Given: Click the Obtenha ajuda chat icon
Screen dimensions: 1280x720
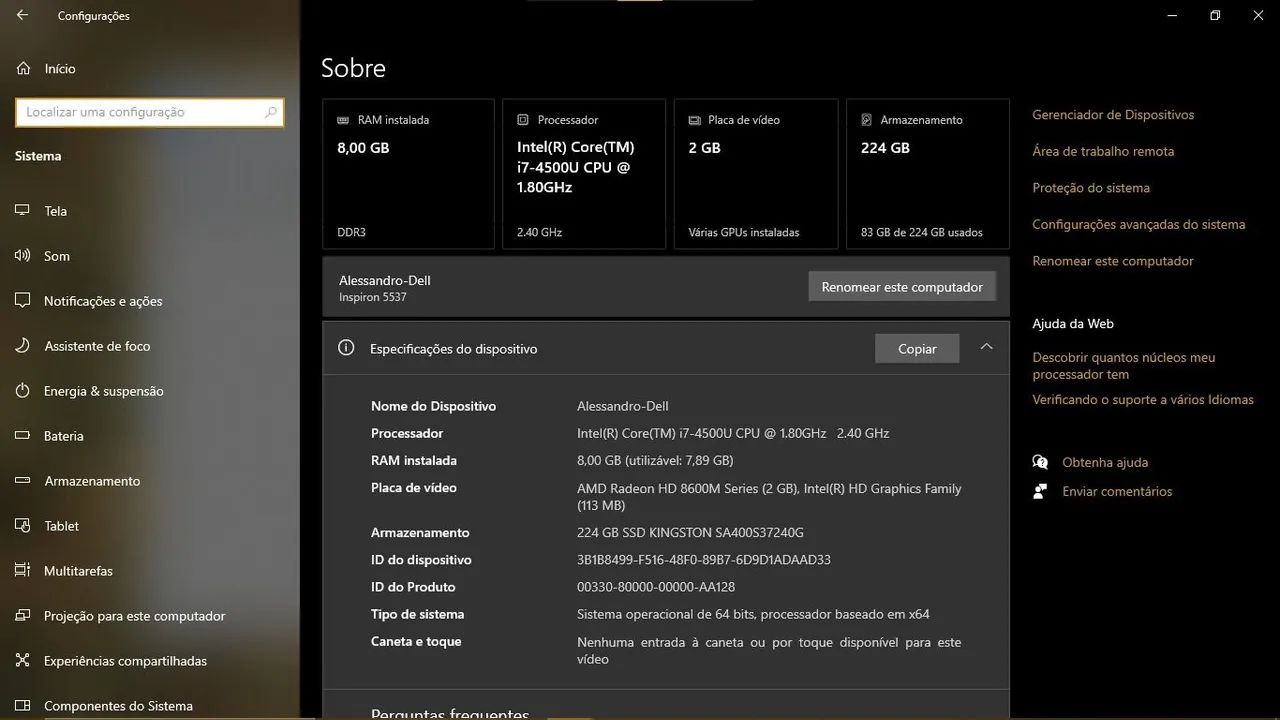Looking at the screenshot, I should pos(1041,462).
